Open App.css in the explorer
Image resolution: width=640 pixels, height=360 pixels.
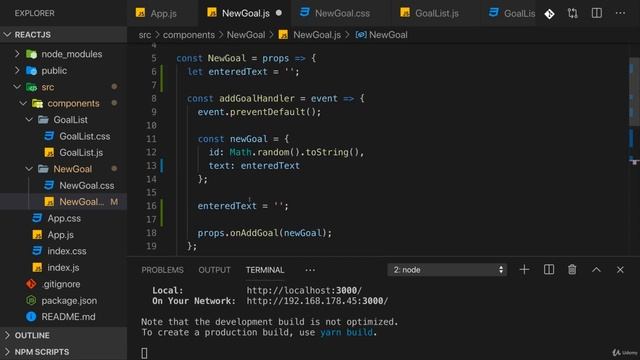tap(63, 218)
